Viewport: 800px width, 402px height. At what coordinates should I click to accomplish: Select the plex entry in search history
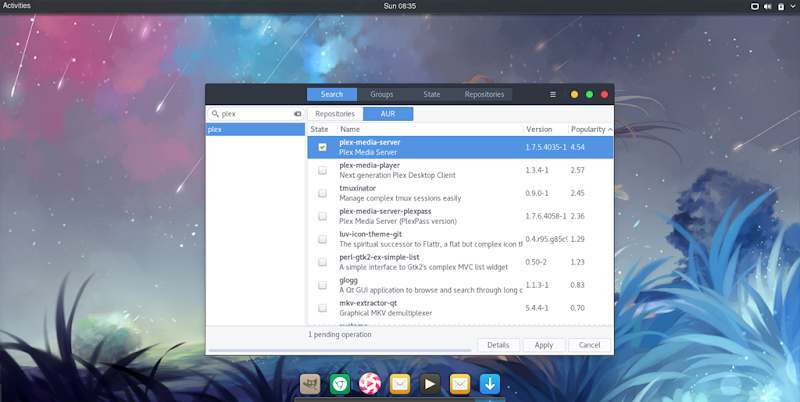pyautogui.click(x=255, y=130)
